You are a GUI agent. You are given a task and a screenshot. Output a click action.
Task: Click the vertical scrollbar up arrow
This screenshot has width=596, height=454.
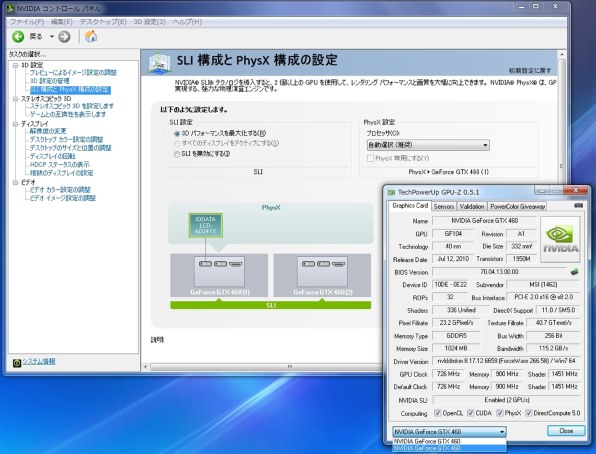[x=562, y=55]
